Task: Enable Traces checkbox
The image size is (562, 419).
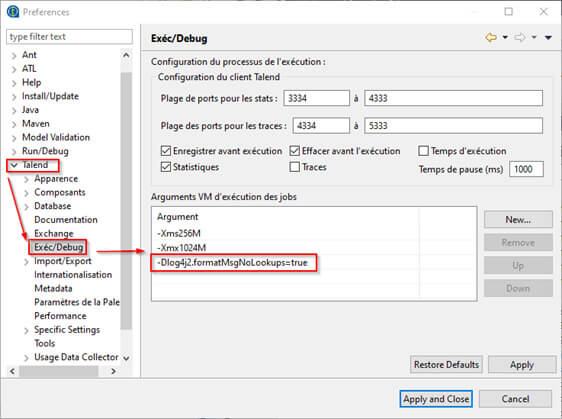Action: [295, 167]
